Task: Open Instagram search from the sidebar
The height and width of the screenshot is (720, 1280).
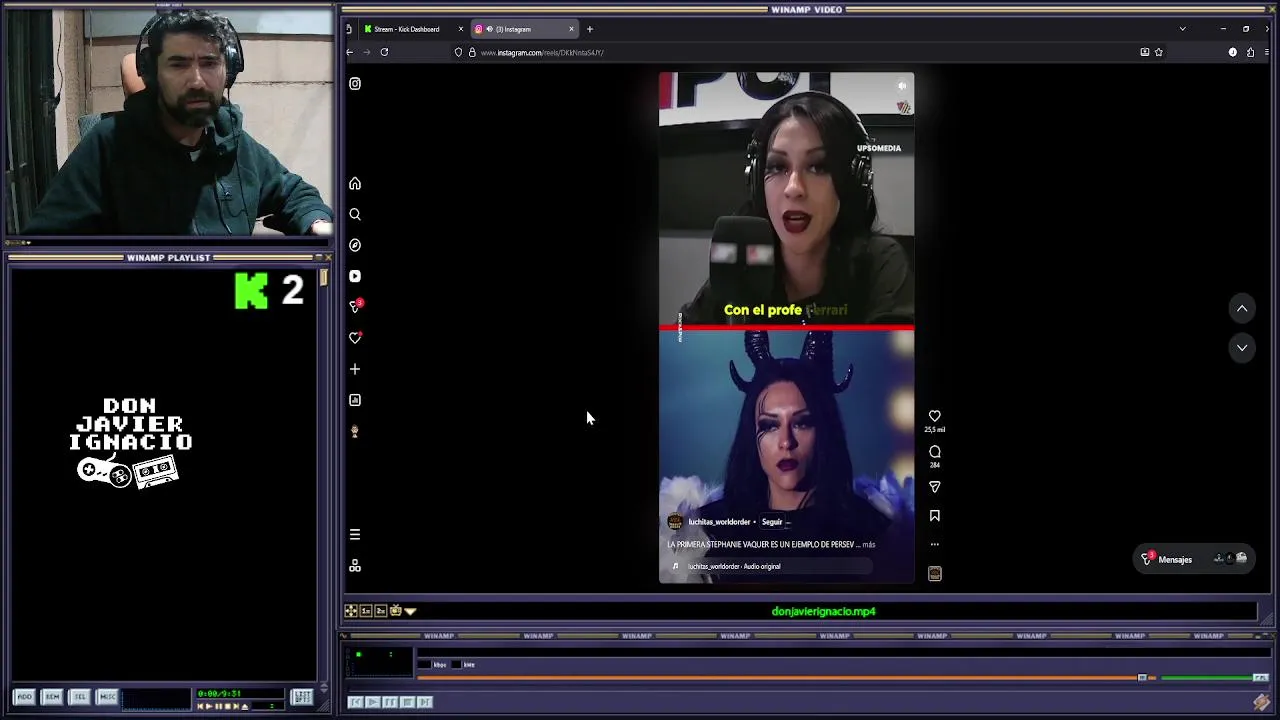Action: [x=355, y=214]
